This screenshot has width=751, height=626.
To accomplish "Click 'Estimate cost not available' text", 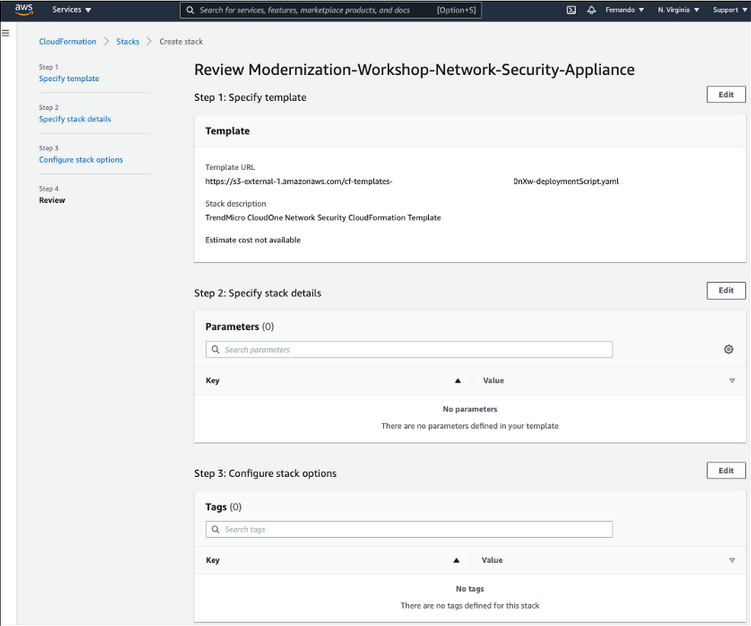I will coord(253,240).
